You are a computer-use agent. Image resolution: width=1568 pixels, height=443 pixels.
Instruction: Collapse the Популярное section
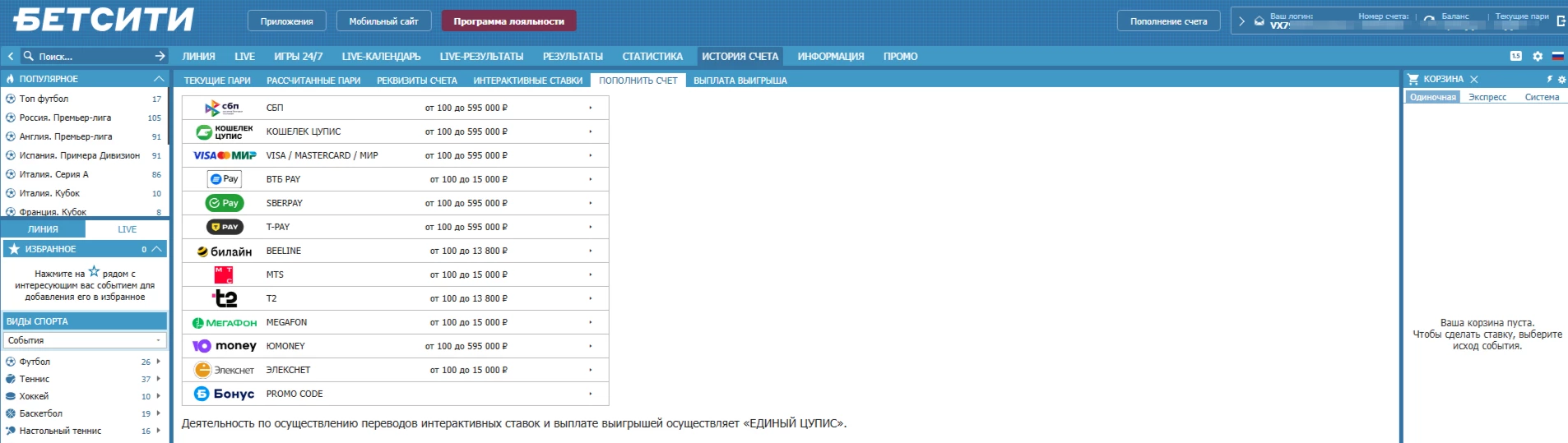[158, 79]
